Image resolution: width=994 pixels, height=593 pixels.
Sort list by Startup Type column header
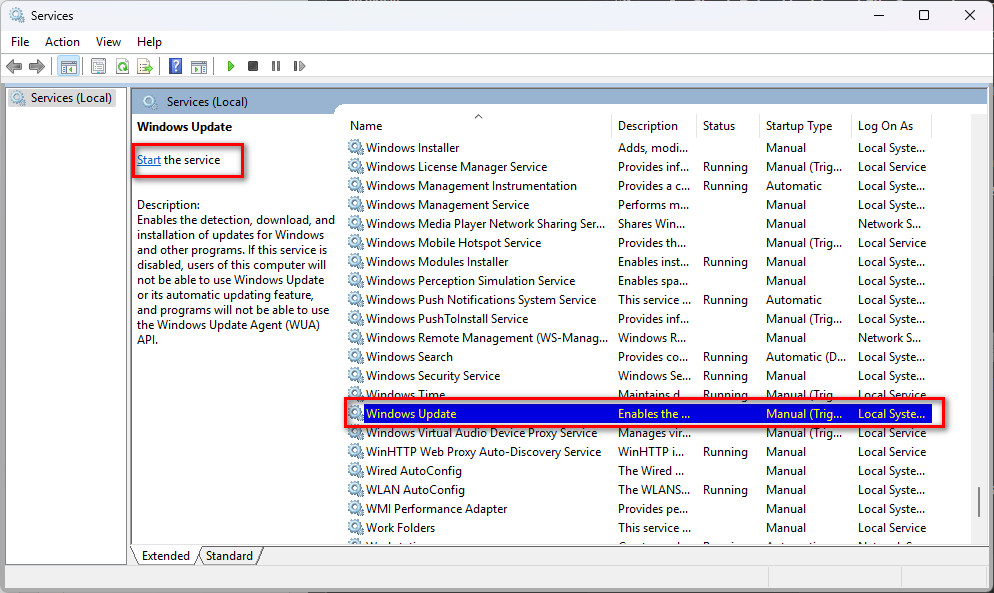click(x=798, y=126)
